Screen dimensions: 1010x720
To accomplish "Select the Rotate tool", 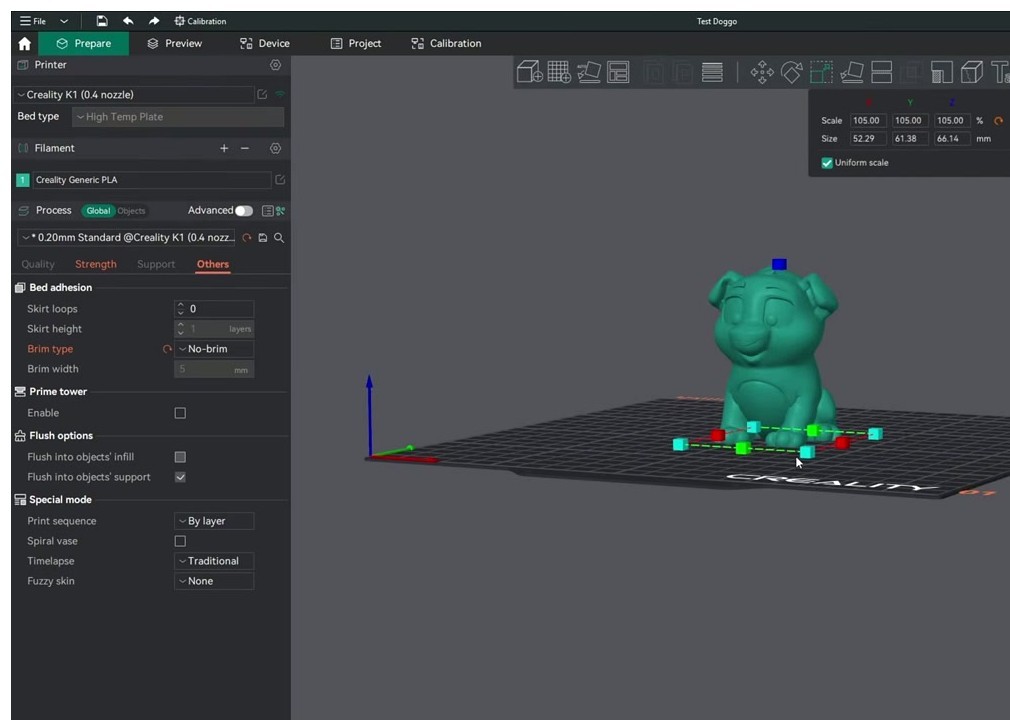I will pyautogui.click(x=792, y=71).
